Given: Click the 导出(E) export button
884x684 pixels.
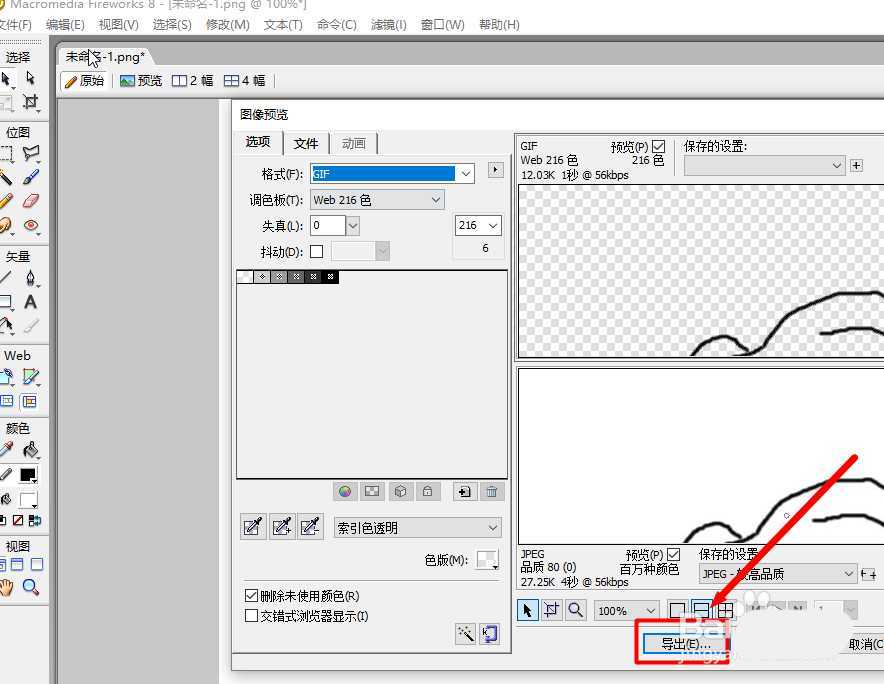Looking at the screenshot, I should coord(684,643).
